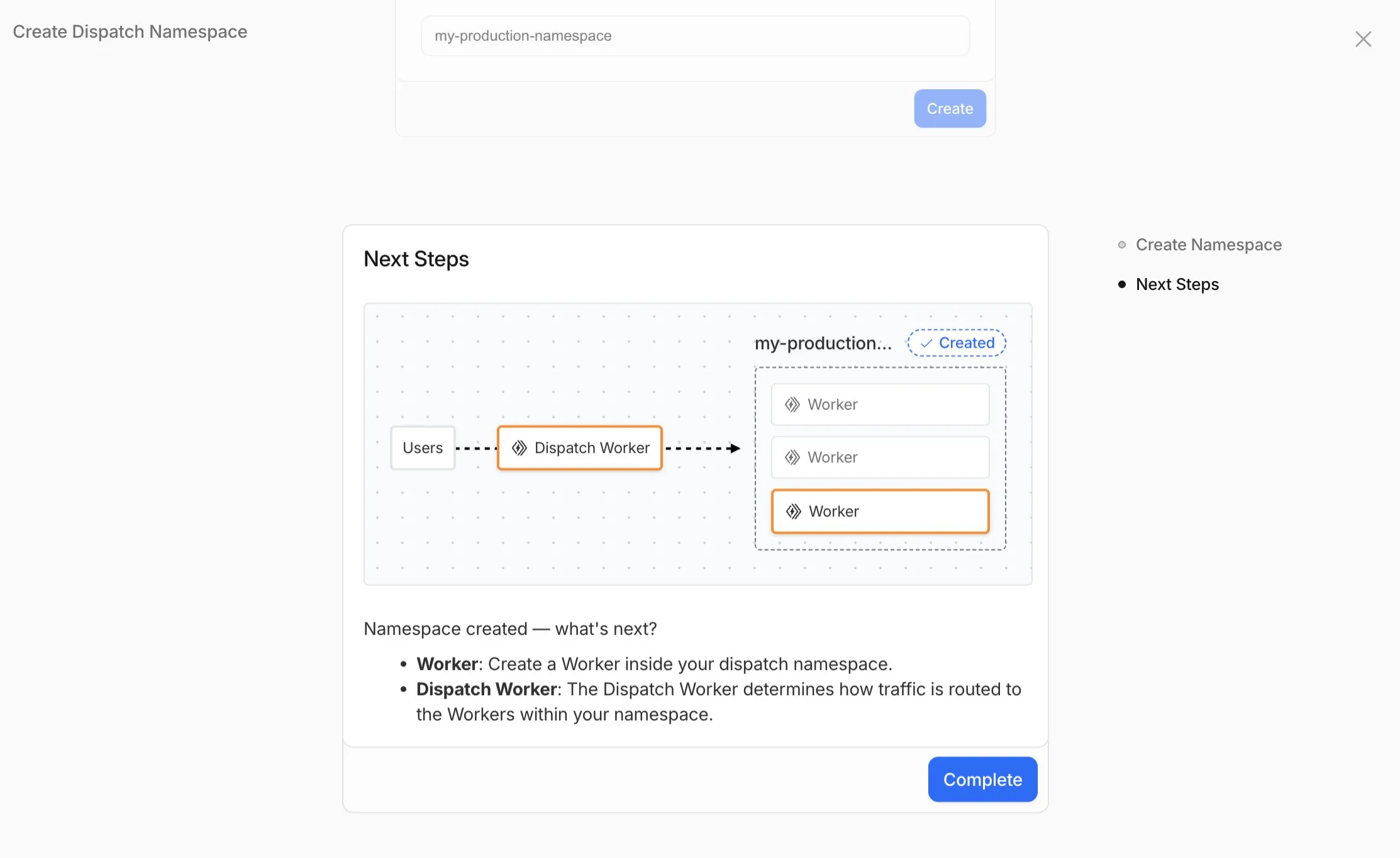
Task: Select the Workers icon in the top Worker box
Action: pyautogui.click(x=792, y=404)
